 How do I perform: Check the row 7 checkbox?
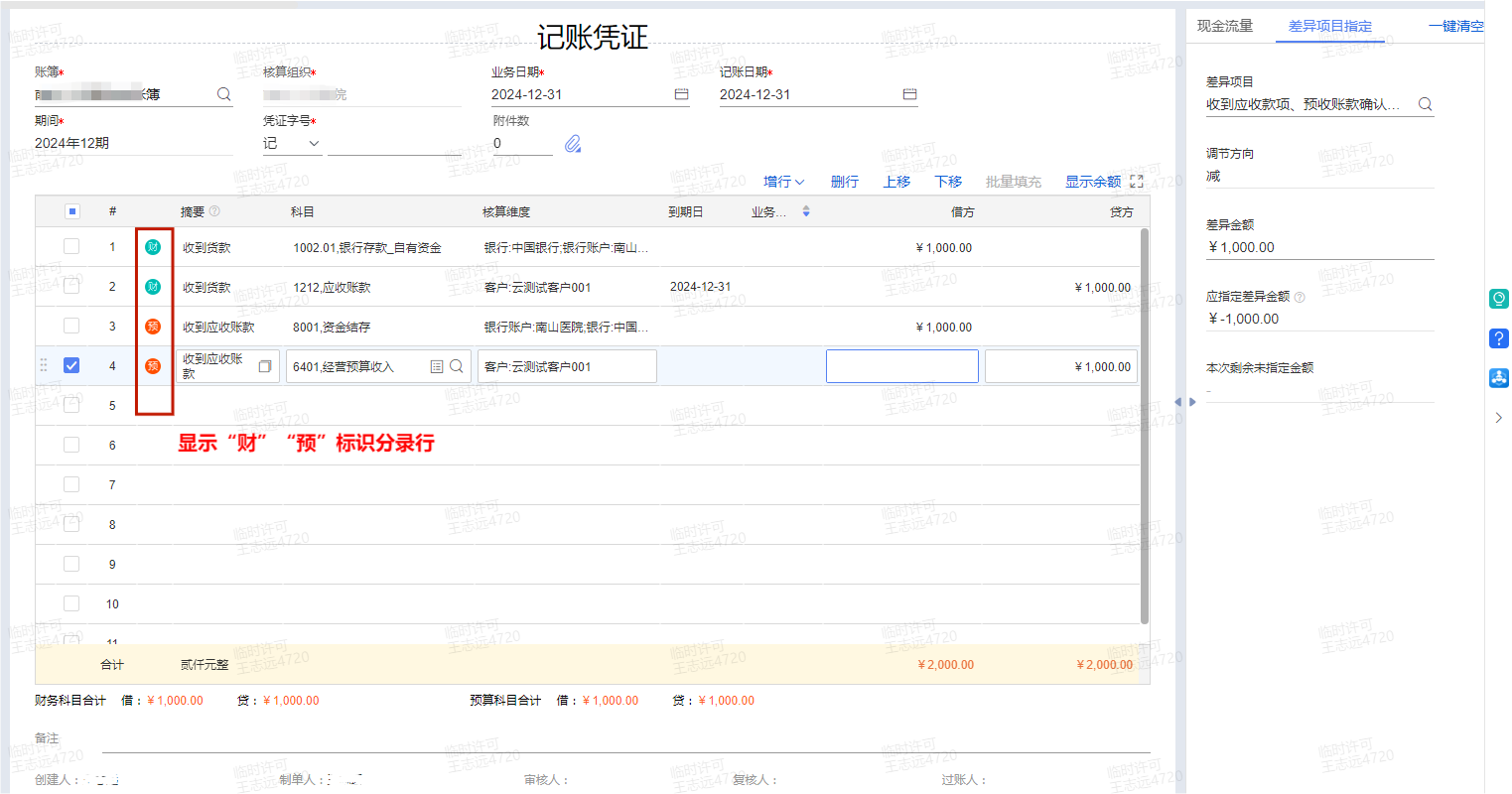click(x=71, y=484)
